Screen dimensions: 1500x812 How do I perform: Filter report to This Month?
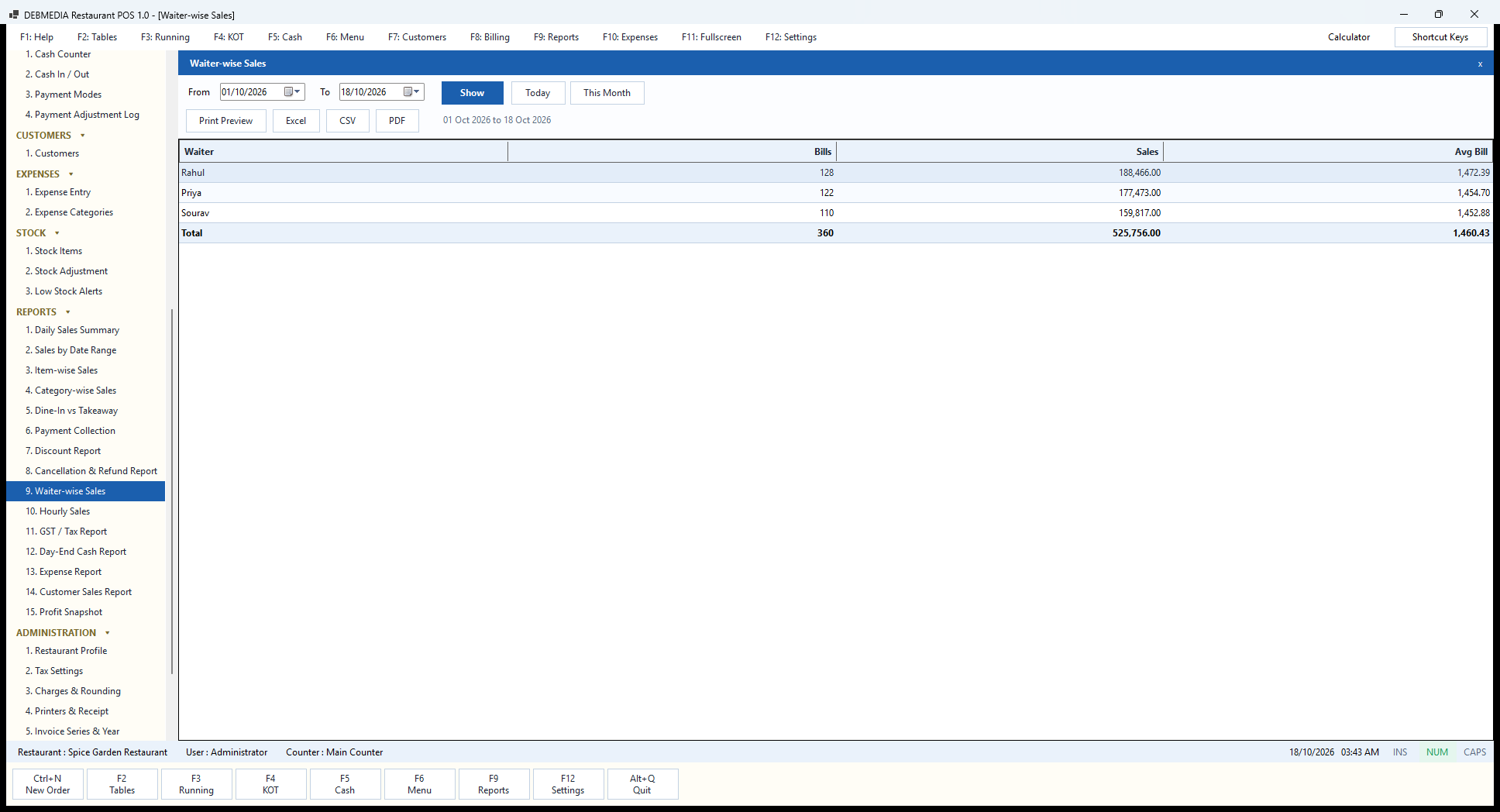click(607, 93)
